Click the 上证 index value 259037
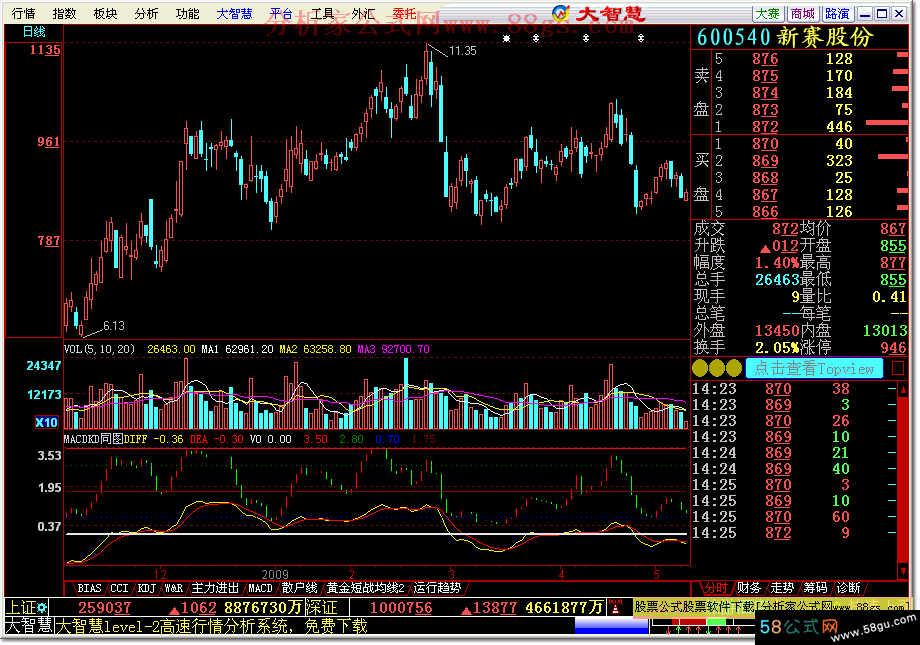 click(x=104, y=608)
